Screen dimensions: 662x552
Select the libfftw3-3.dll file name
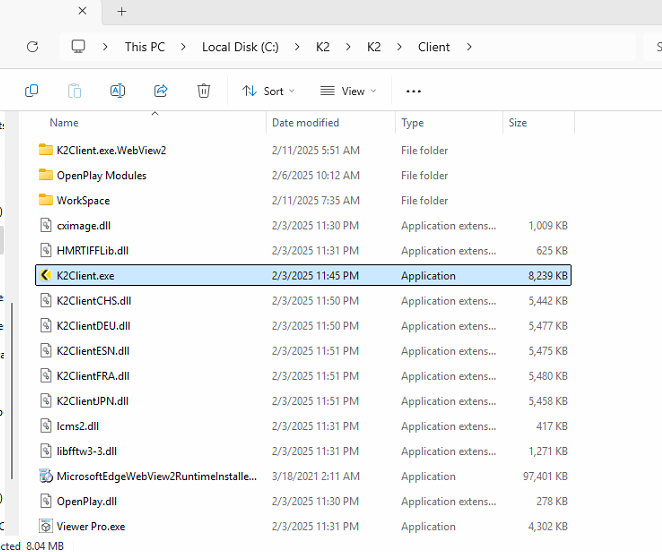click(x=87, y=451)
